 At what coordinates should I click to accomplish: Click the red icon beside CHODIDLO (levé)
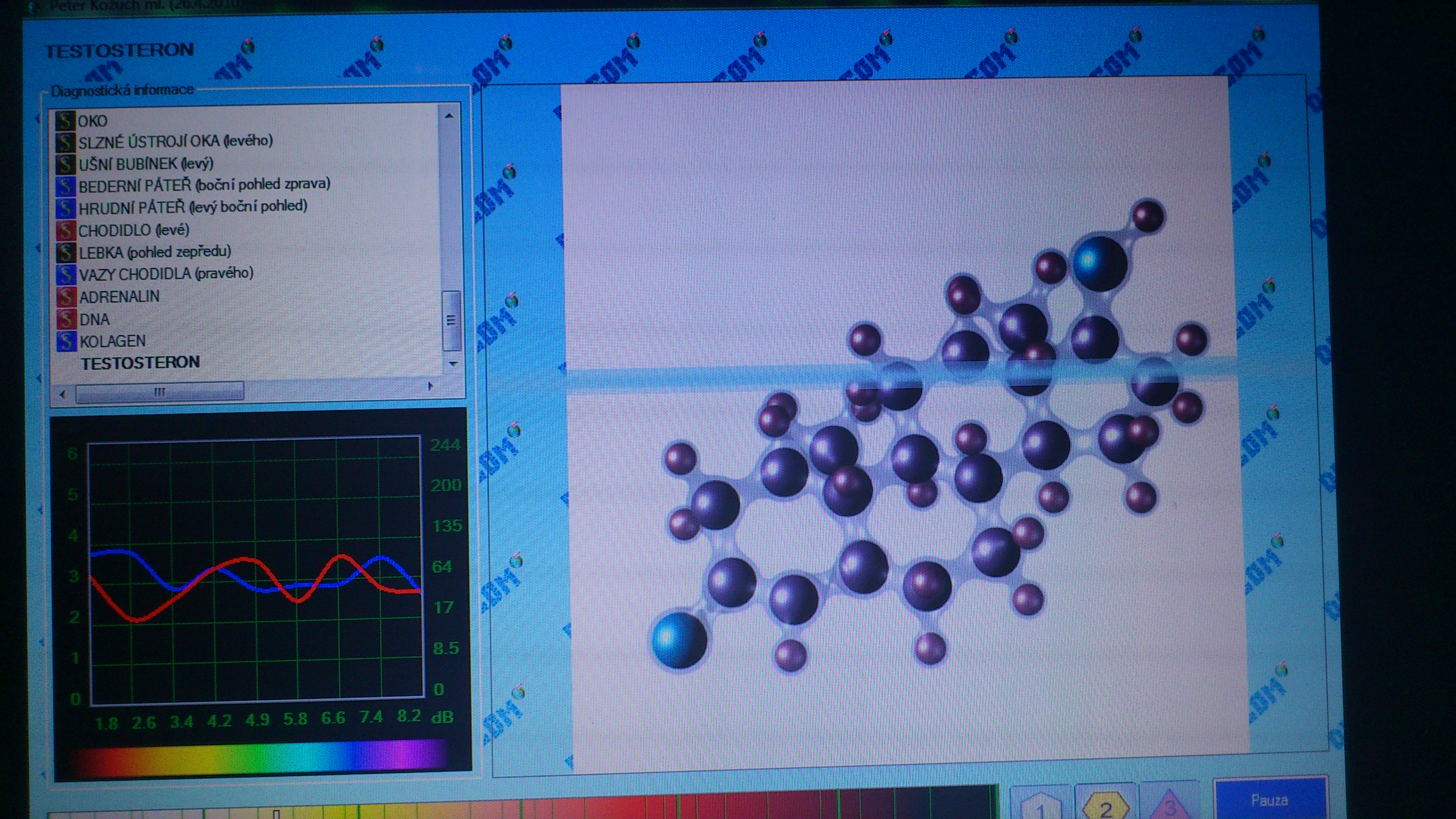click(x=65, y=230)
